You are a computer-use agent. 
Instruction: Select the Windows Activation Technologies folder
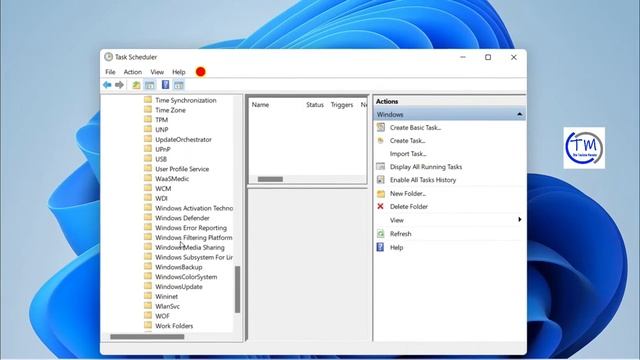click(x=194, y=208)
